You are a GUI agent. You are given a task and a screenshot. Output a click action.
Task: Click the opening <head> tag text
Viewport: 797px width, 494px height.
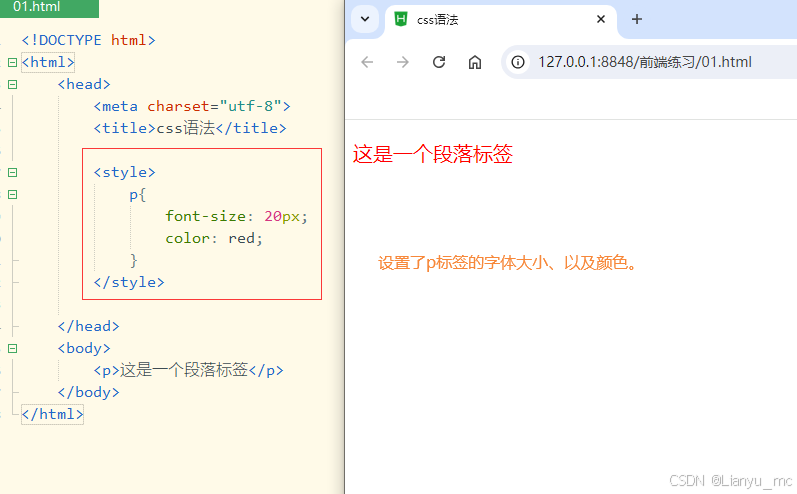[84, 84]
